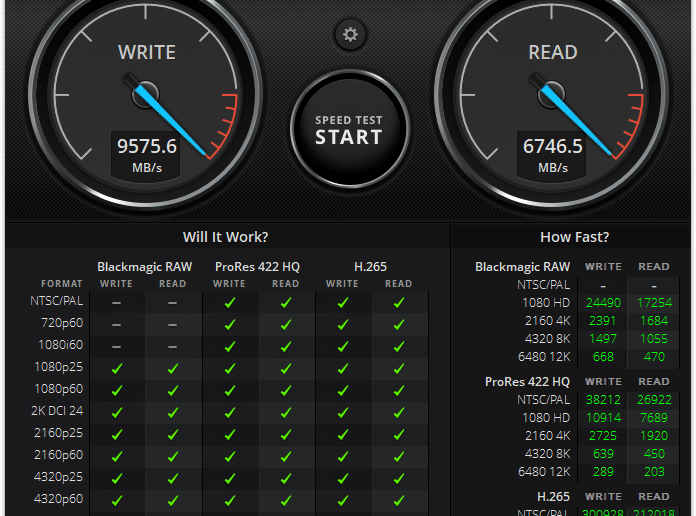Click the Blackmagic RAW heading in How Fast
The image size is (696, 516).
[522, 266]
